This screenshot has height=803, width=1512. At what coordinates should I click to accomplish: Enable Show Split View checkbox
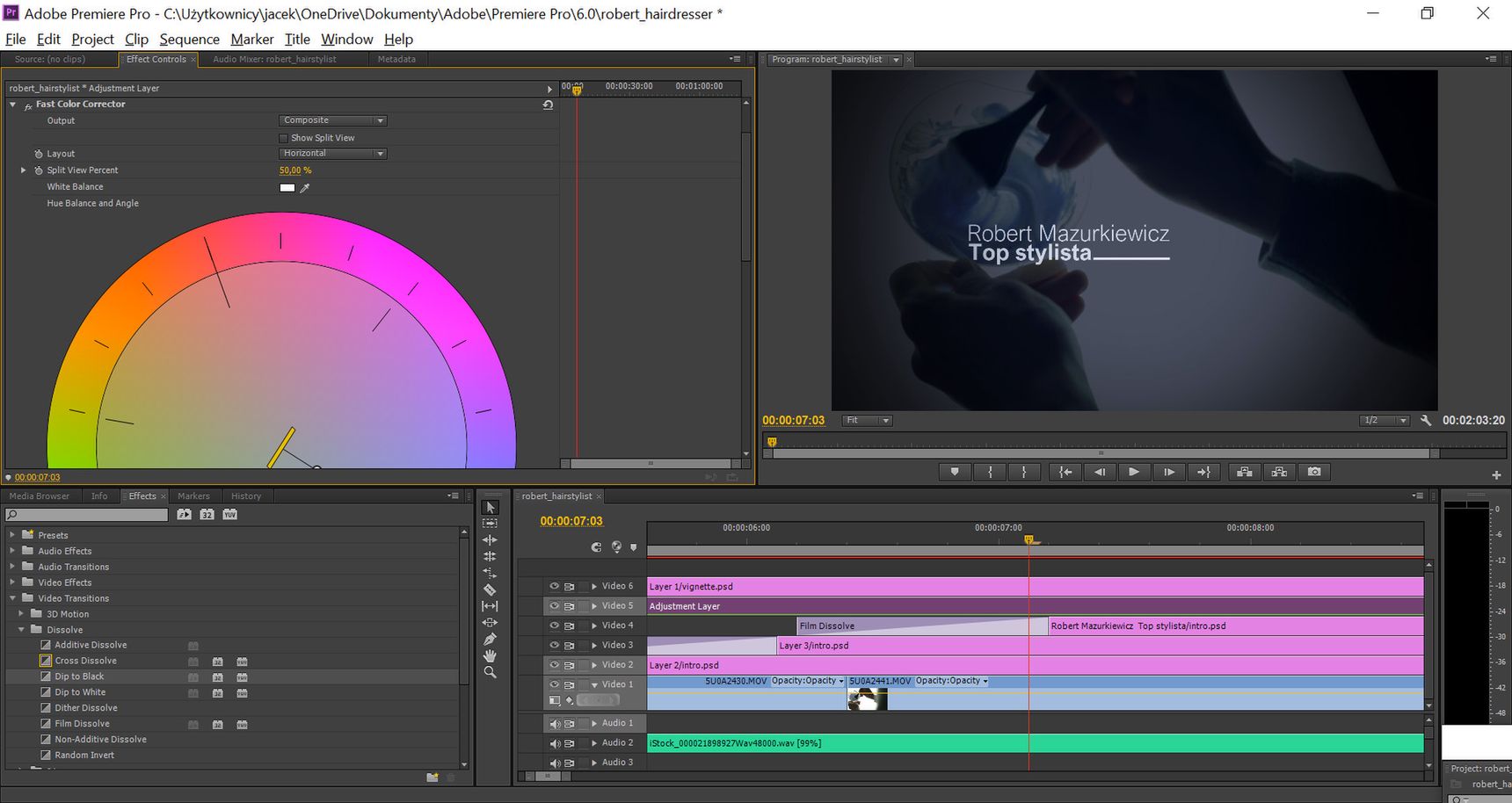(283, 138)
